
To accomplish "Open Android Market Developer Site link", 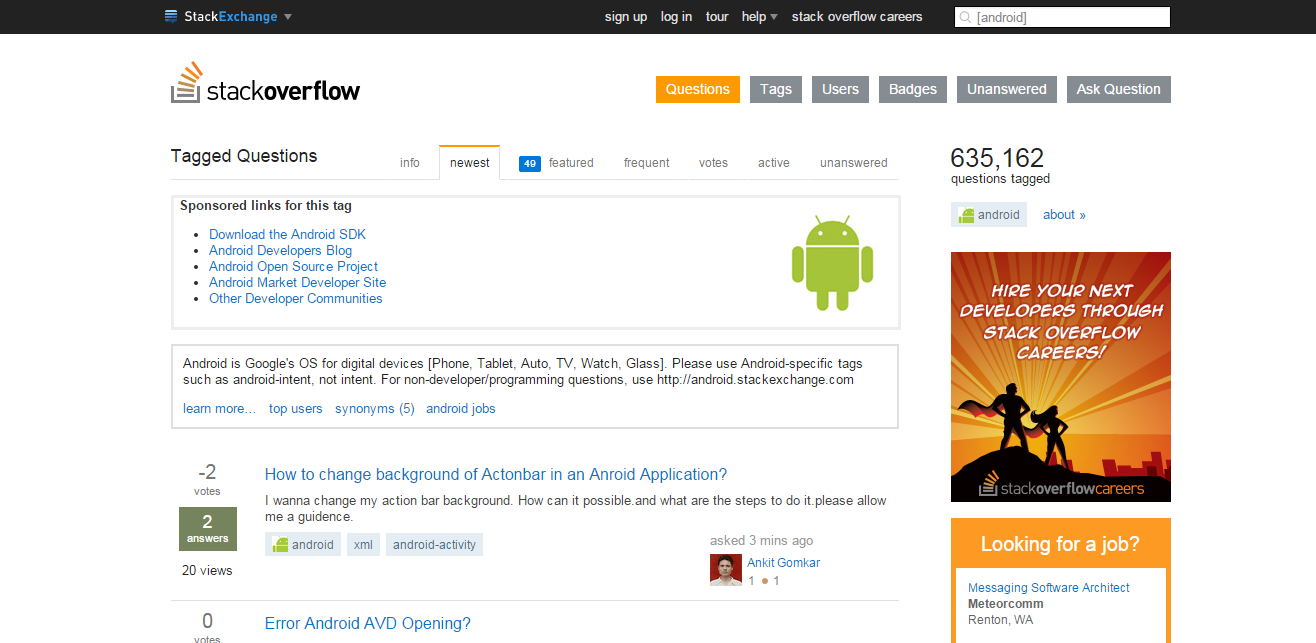I will pos(297,282).
